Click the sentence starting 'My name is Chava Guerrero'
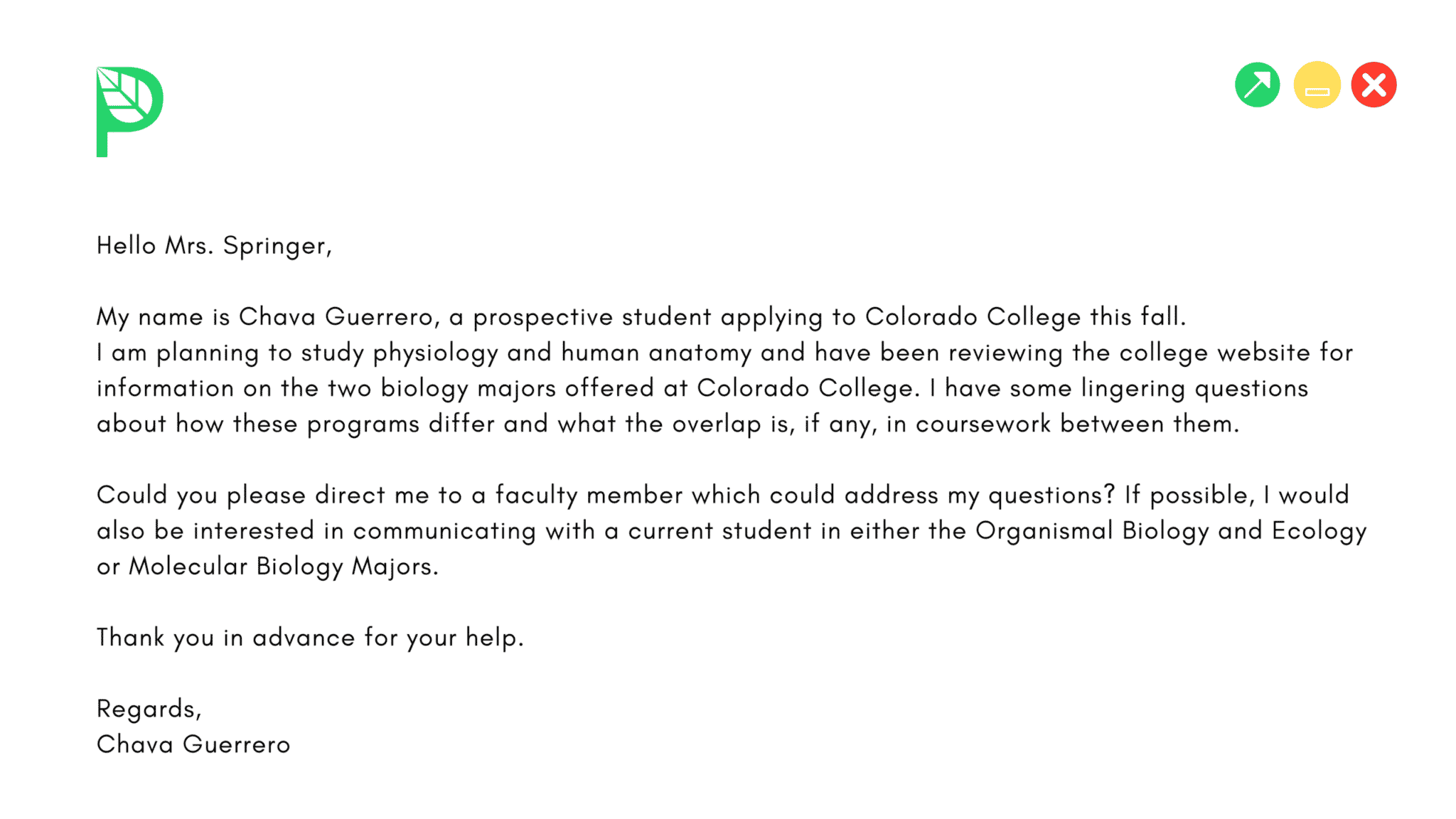 click(x=641, y=317)
